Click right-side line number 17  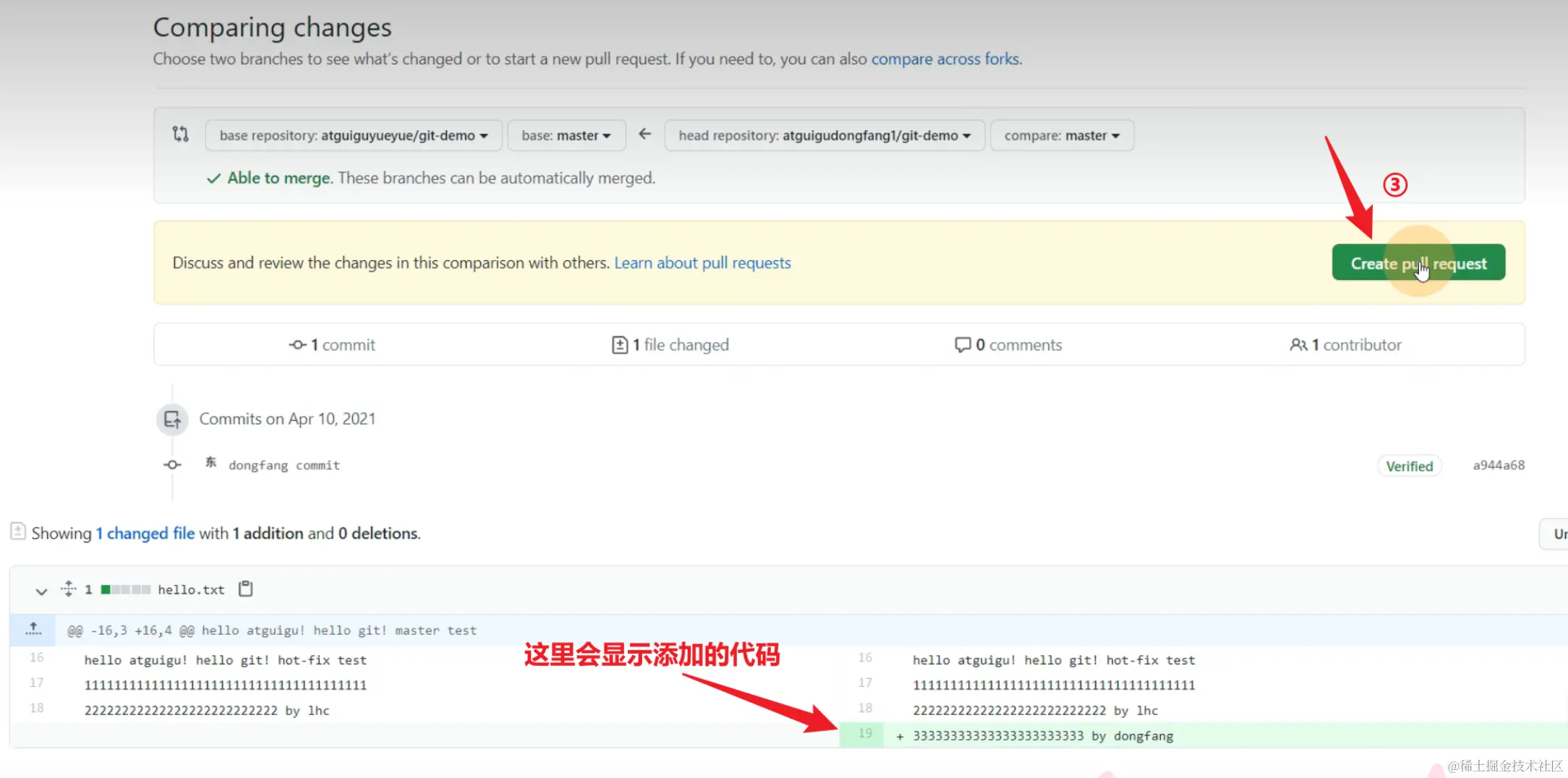click(x=865, y=683)
